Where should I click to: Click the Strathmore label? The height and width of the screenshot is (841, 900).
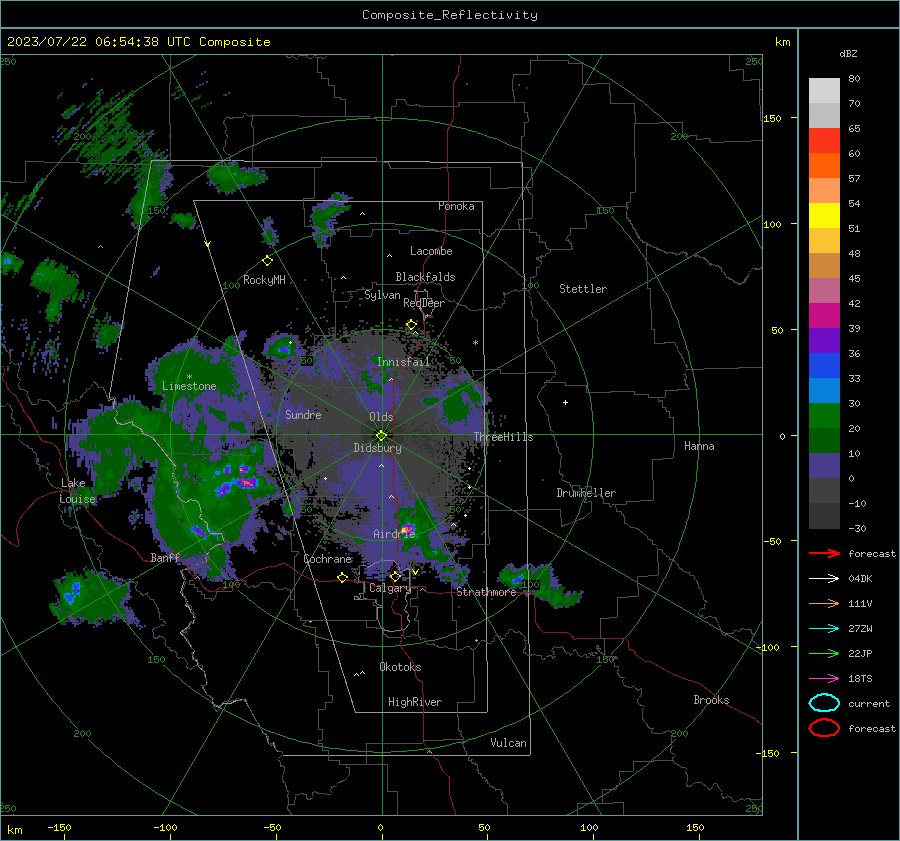pyautogui.click(x=486, y=592)
